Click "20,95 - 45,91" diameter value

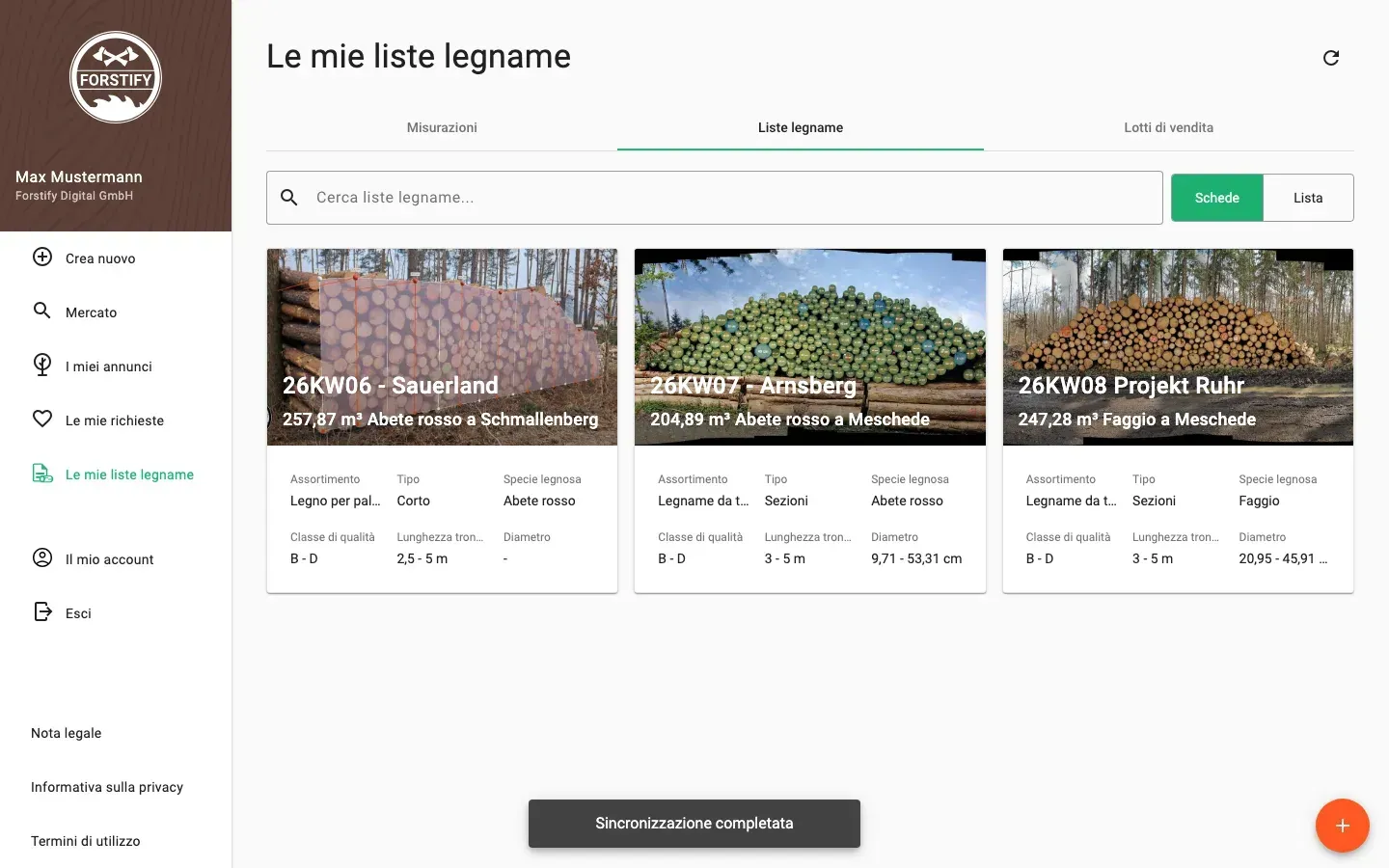tap(1283, 558)
